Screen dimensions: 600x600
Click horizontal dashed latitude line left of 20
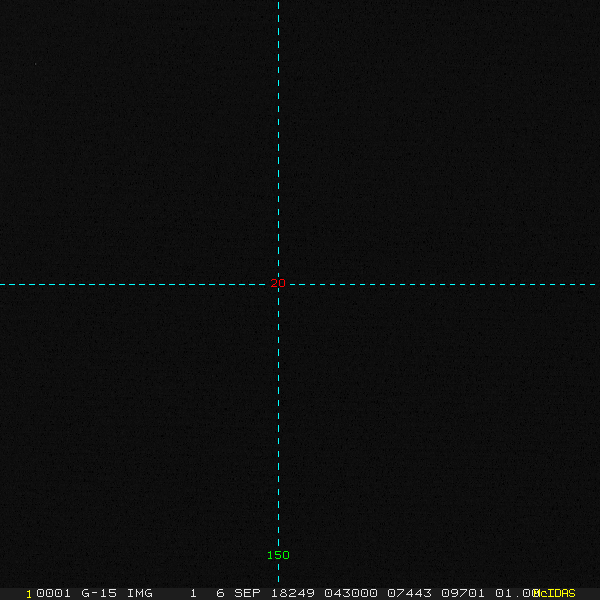pyautogui.click(x=130, y=284)
